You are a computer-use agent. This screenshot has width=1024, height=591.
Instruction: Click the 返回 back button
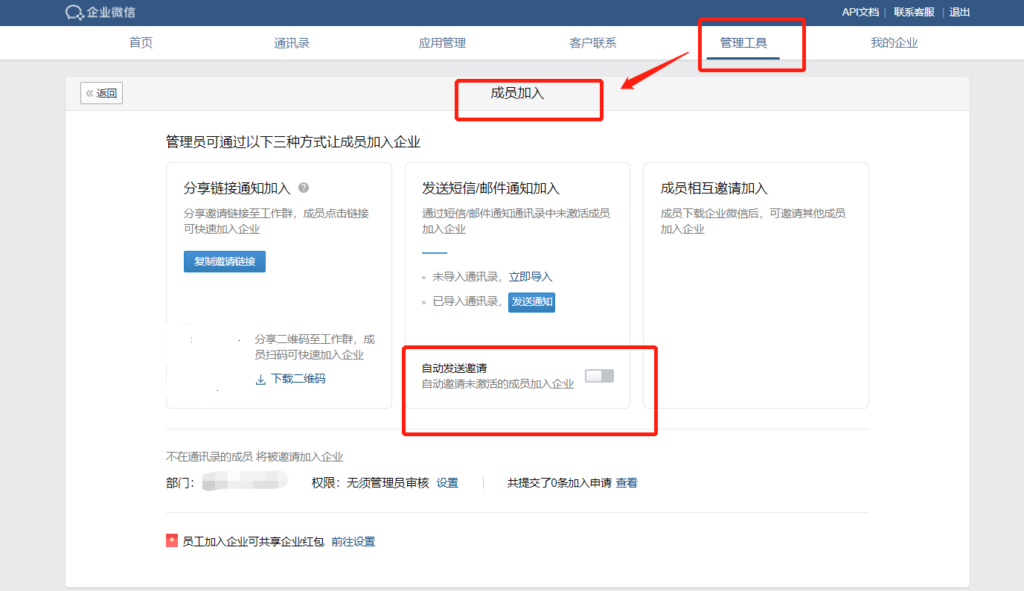102,93
